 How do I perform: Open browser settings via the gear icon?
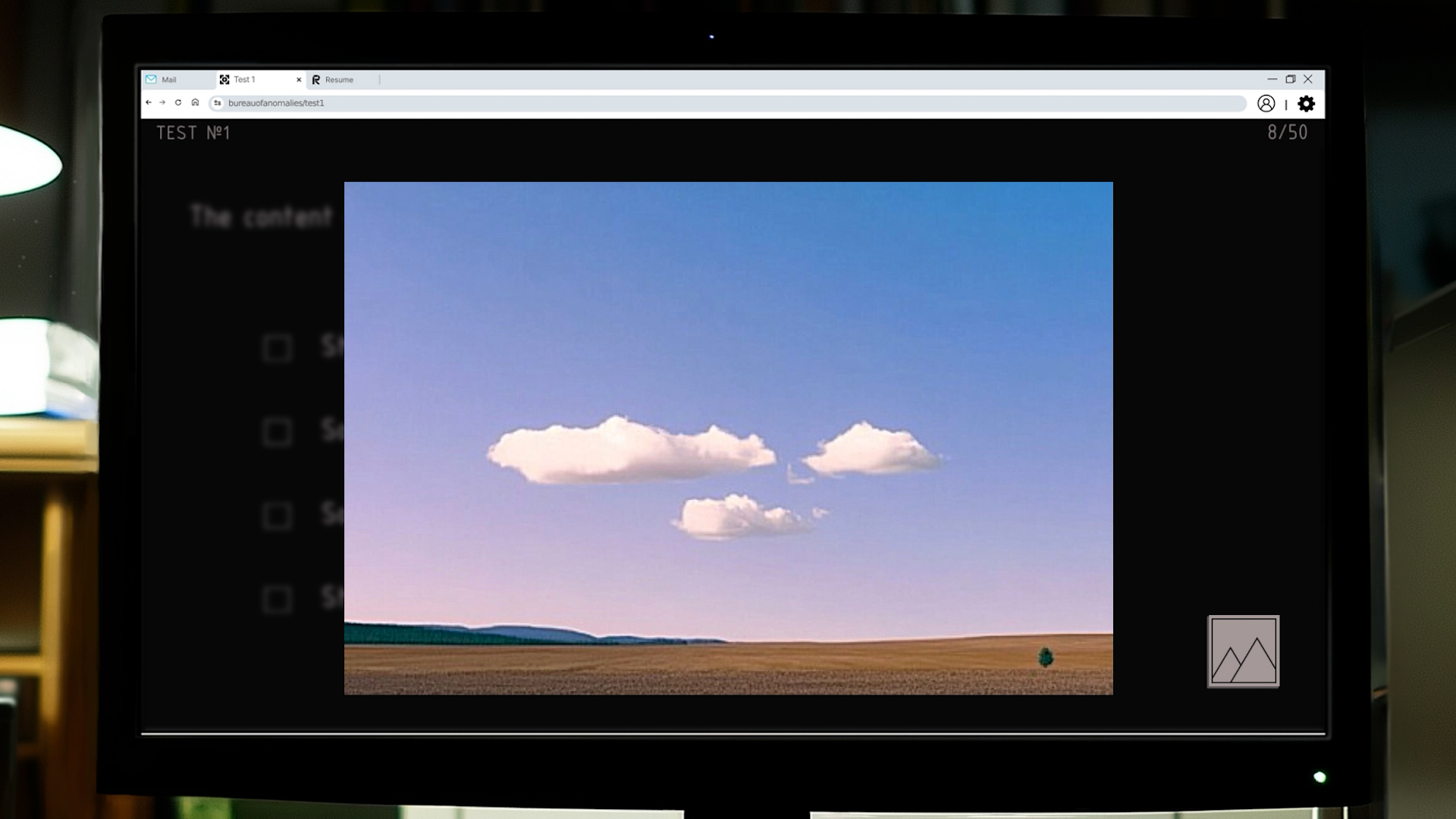(x=1306, y=104)
